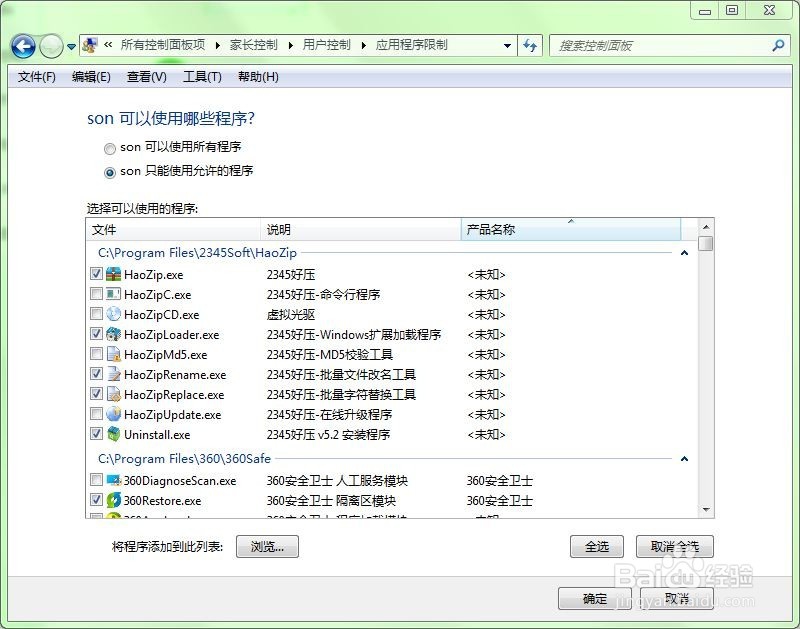
Task: Uncheck the HaoZipRename.exe checkbox
Action: point(96,374)
